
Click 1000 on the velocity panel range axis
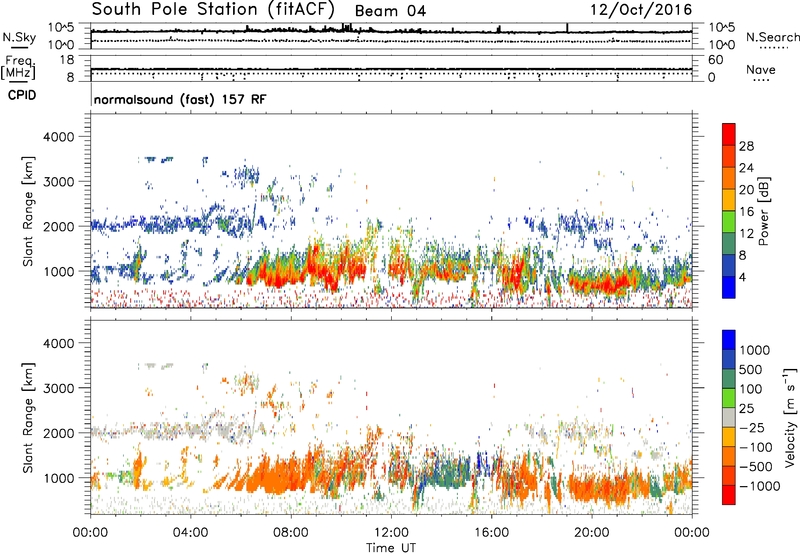click(58, 478)
